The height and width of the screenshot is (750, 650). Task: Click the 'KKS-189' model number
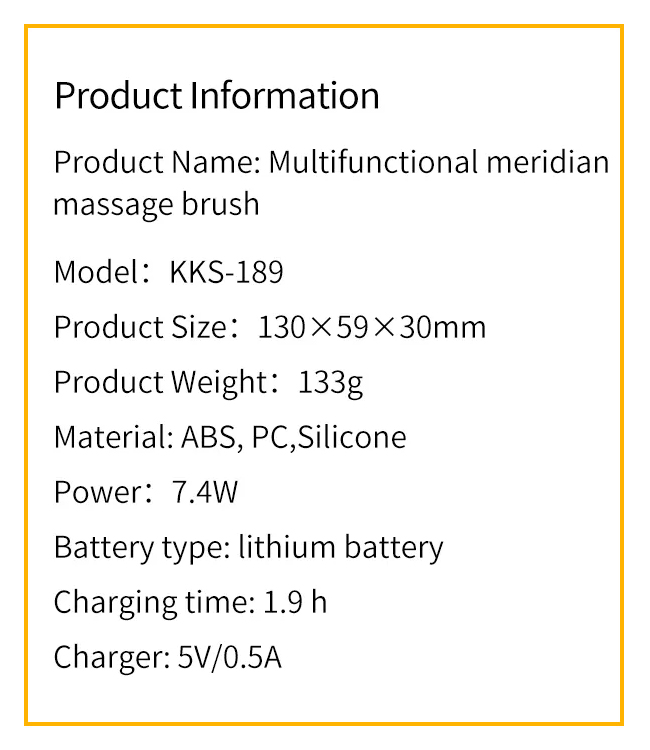click(x=227, y=272)
